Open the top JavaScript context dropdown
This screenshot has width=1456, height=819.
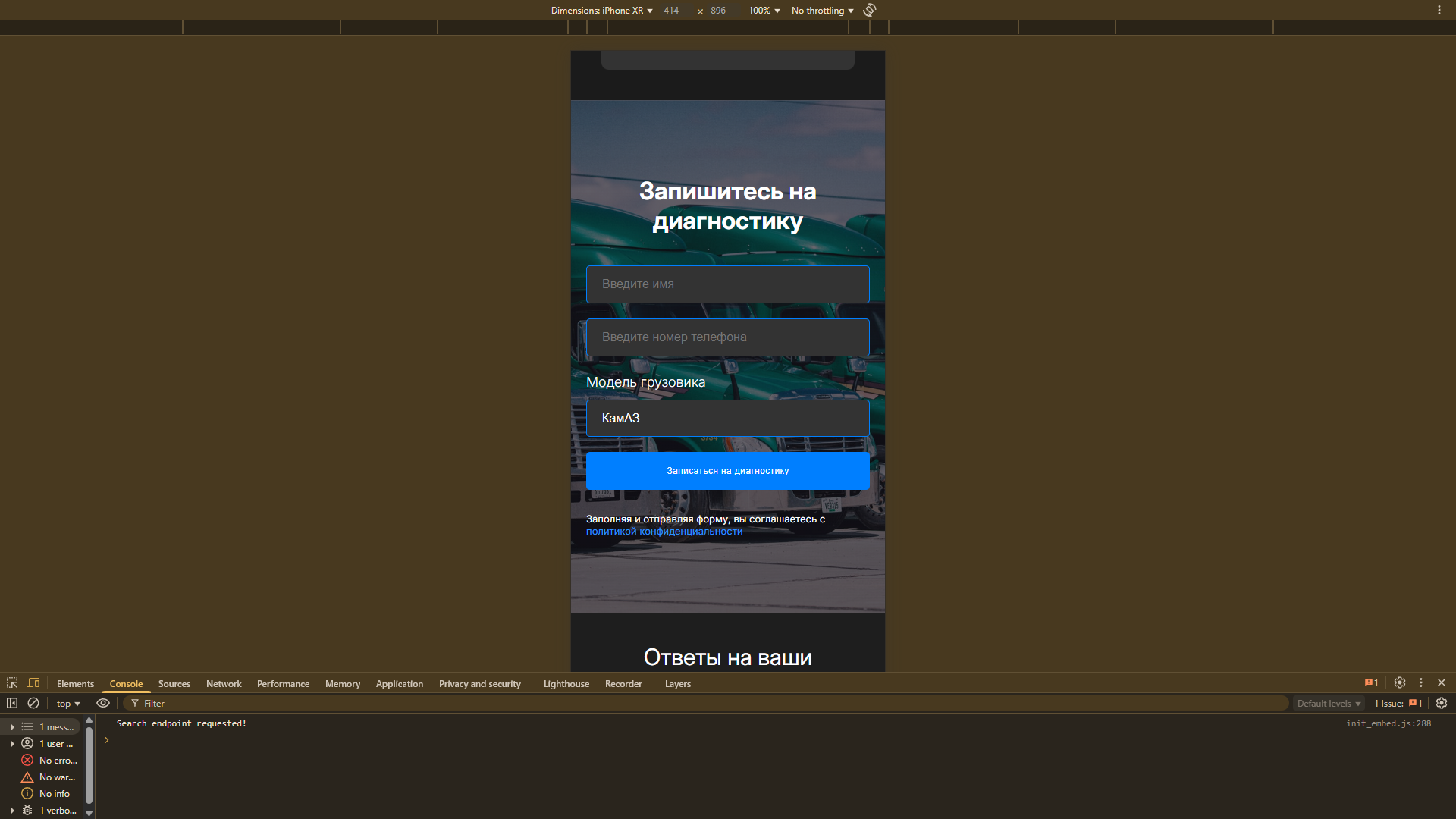68,704
